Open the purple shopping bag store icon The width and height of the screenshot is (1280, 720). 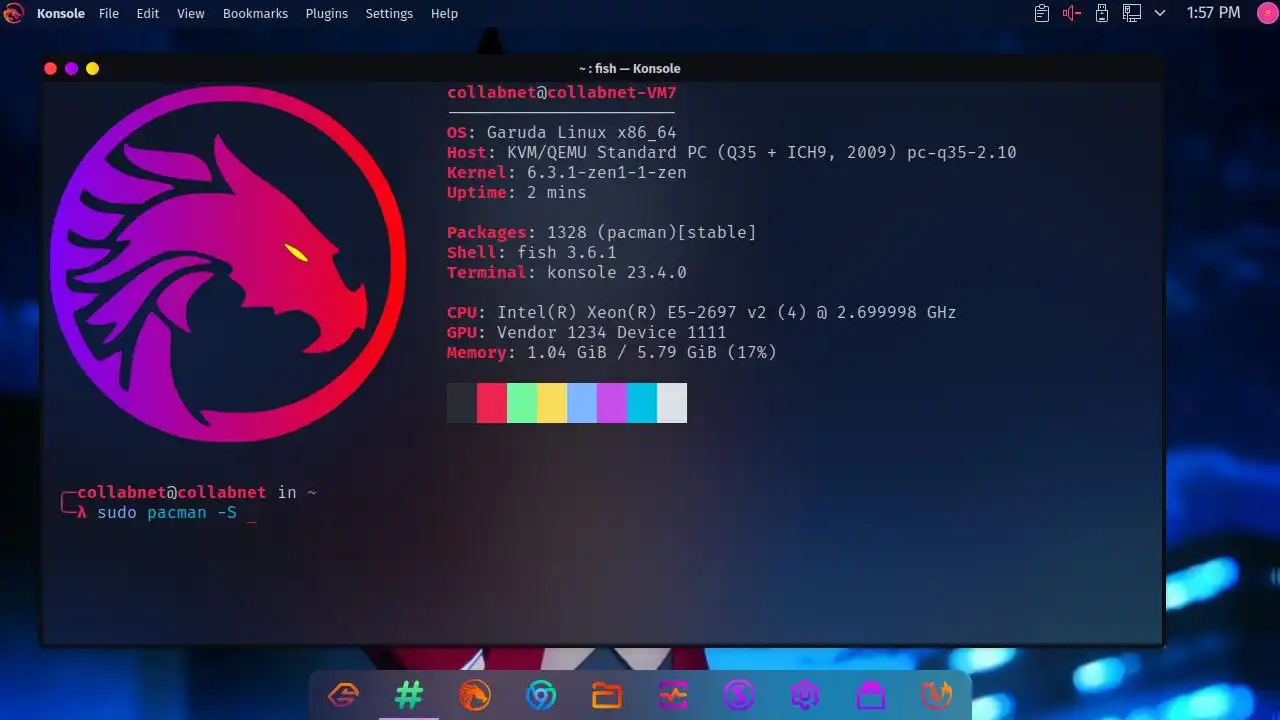871,694
